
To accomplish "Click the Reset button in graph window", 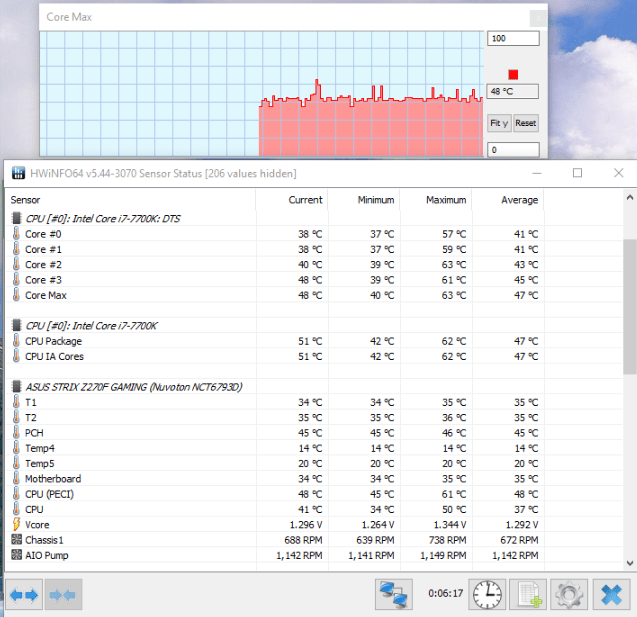I will pos(526,123).
